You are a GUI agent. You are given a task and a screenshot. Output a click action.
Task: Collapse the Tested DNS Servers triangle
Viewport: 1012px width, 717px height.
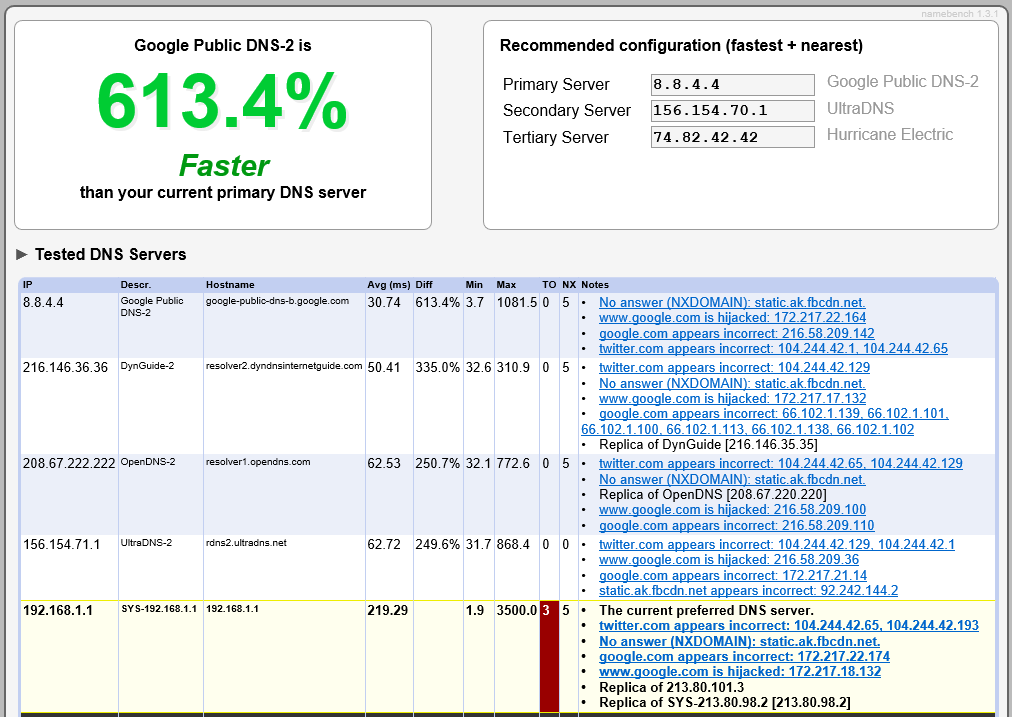coord(22,254)
